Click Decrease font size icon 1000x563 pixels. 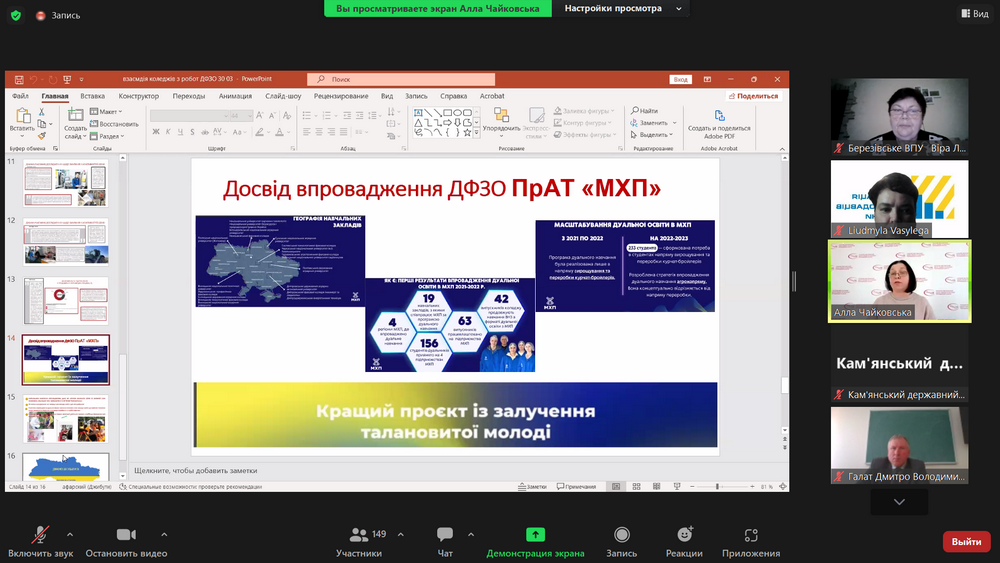[x=272, y=115]
